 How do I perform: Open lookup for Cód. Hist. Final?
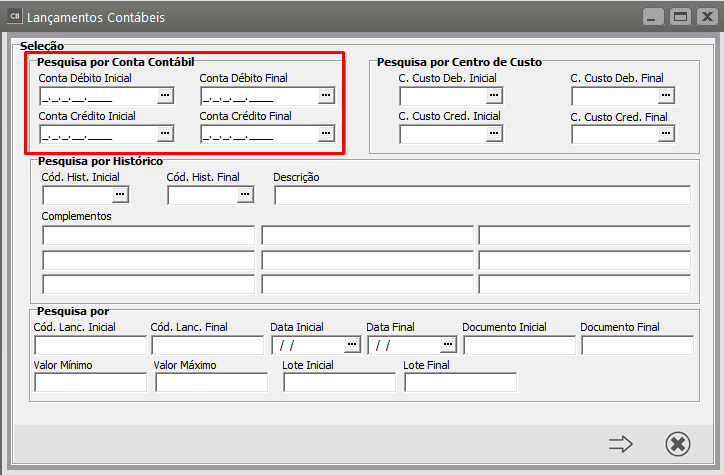pos(245,195)
